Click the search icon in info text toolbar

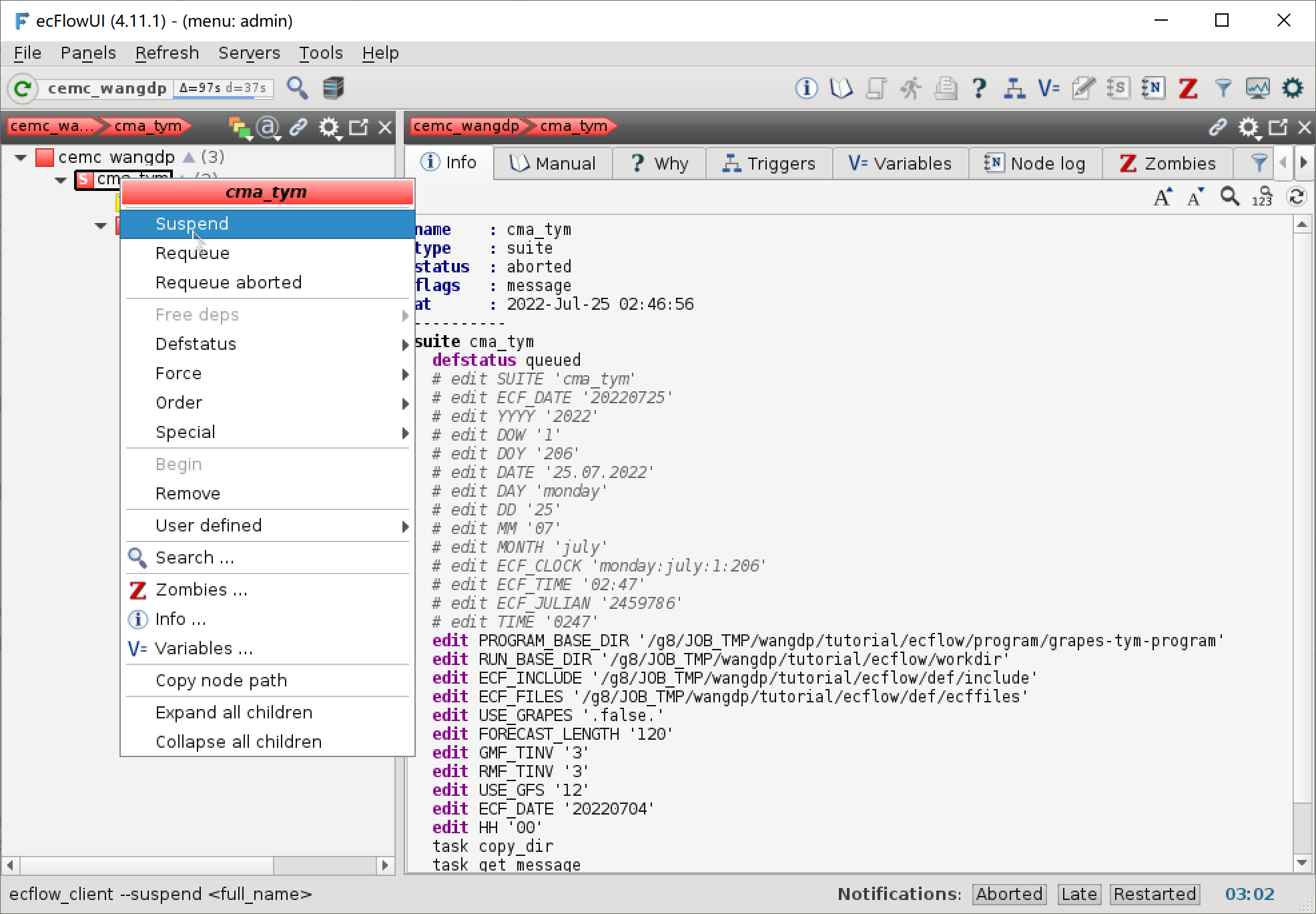tap(1229, 197)
